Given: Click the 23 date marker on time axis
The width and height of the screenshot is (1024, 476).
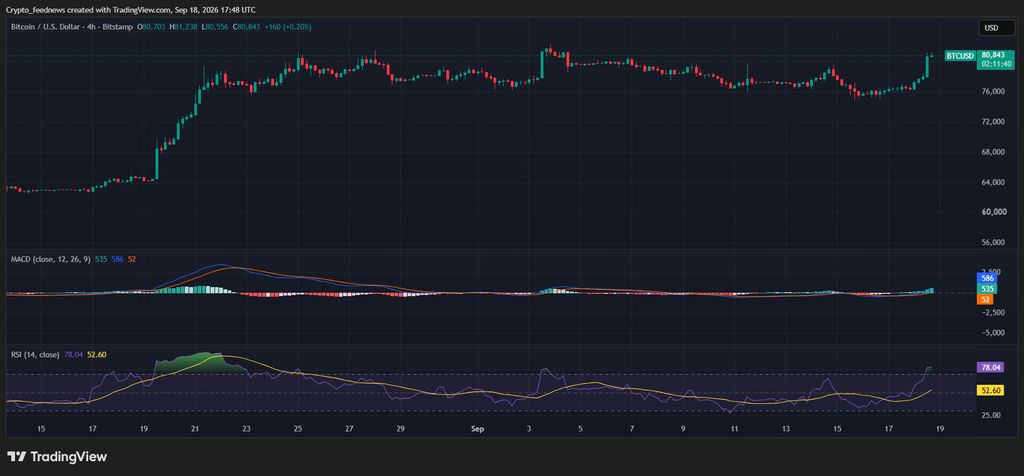Looking at the screenshot, I should 246,429.
